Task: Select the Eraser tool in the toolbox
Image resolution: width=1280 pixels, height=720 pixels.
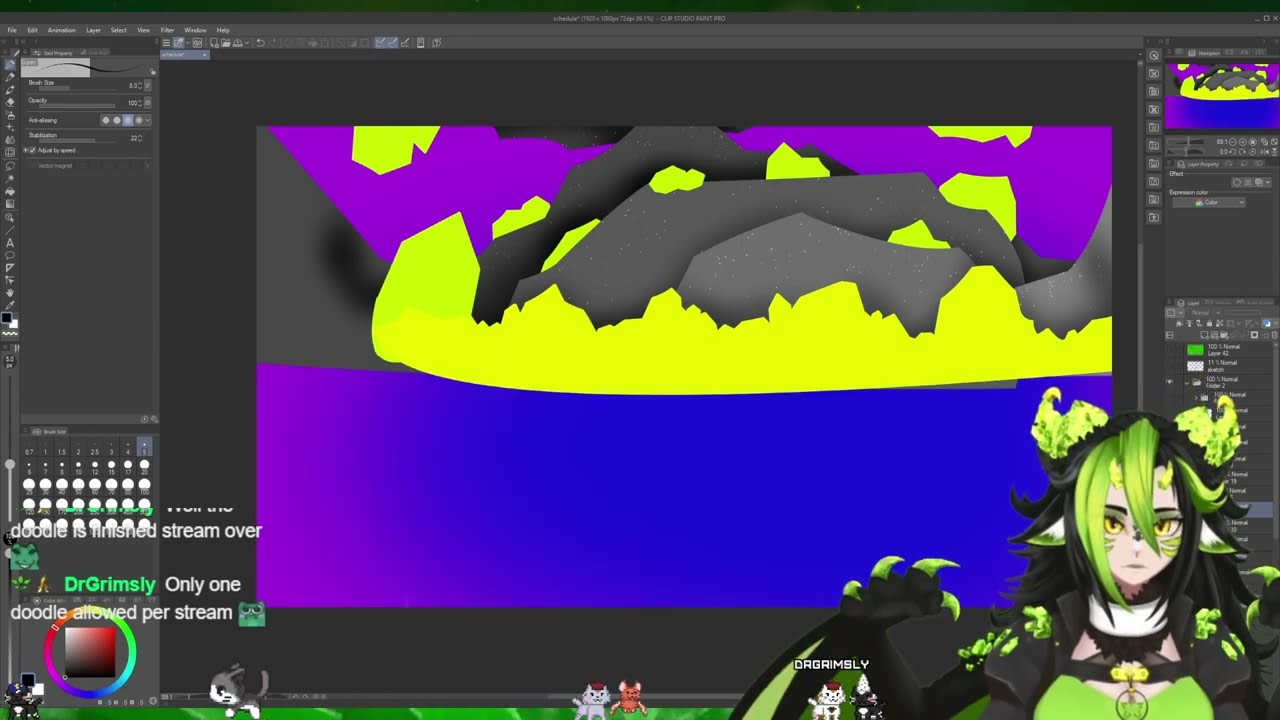Action: point(10,103)
